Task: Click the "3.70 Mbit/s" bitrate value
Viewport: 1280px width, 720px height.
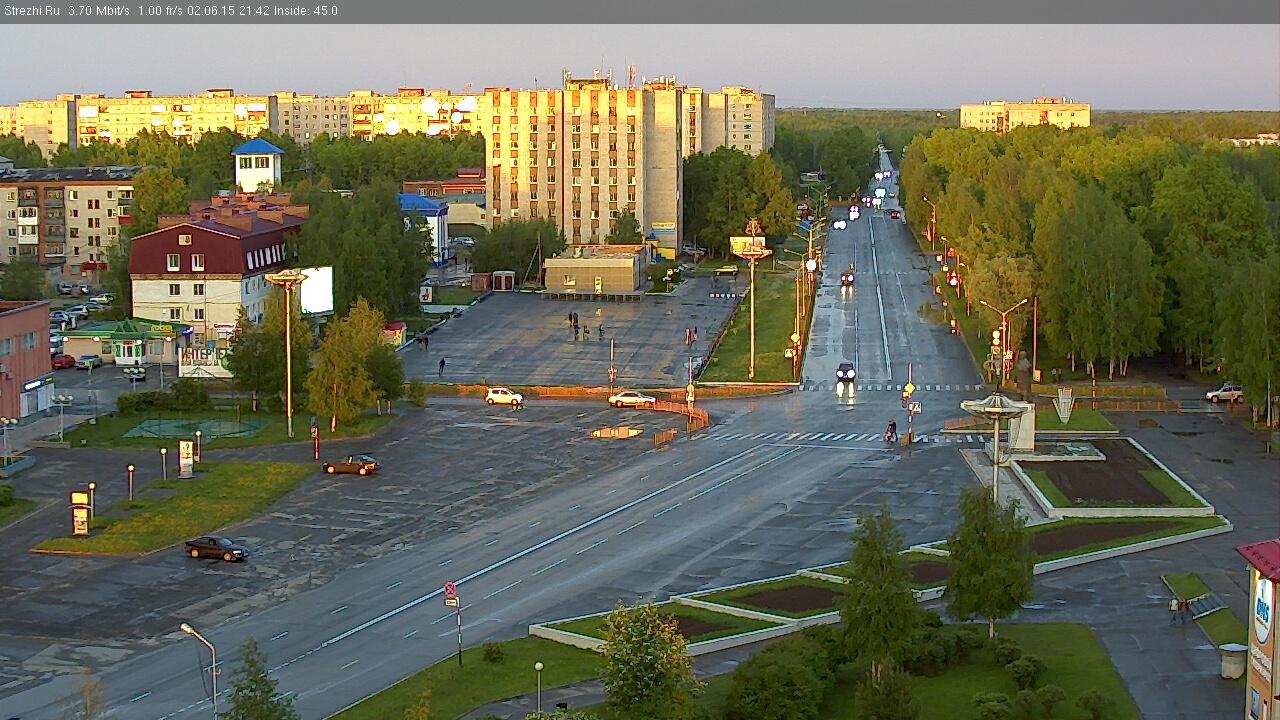Action: [99, 11]
